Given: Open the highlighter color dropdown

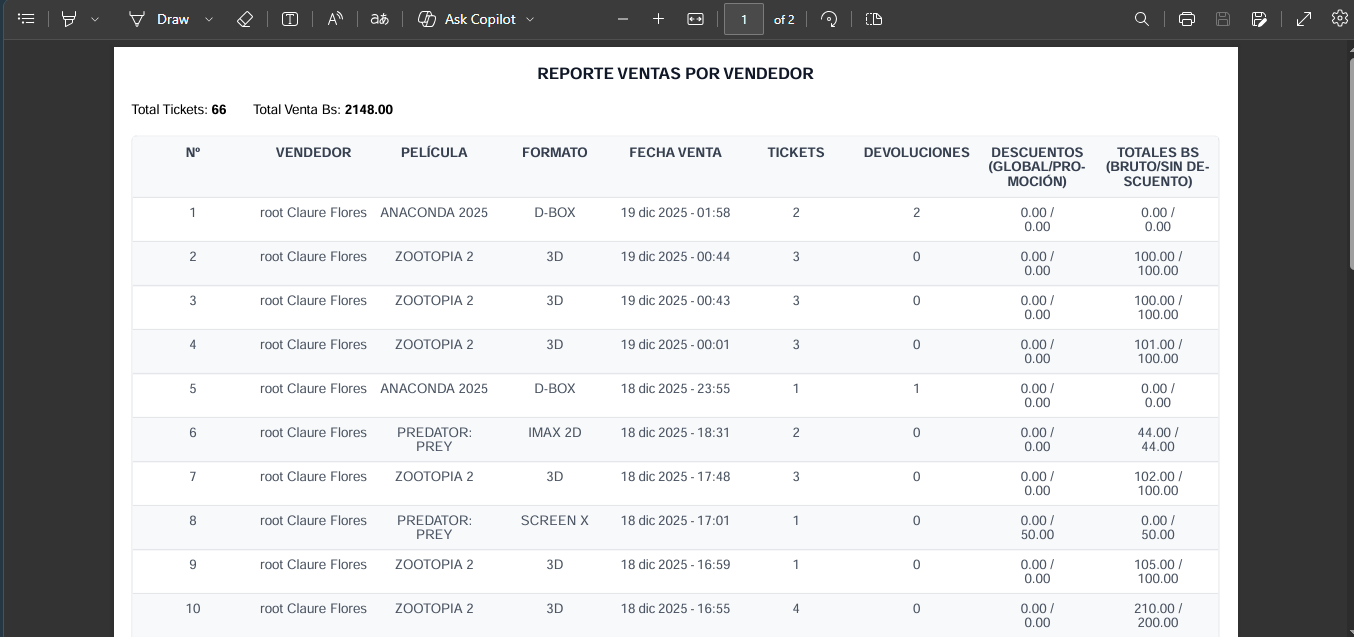Looking at the screenshot, I should 95,18.
